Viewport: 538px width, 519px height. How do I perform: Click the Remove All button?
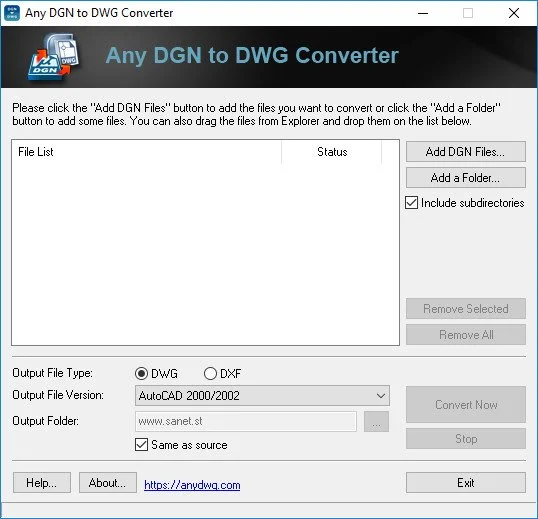tap(466, 335)
